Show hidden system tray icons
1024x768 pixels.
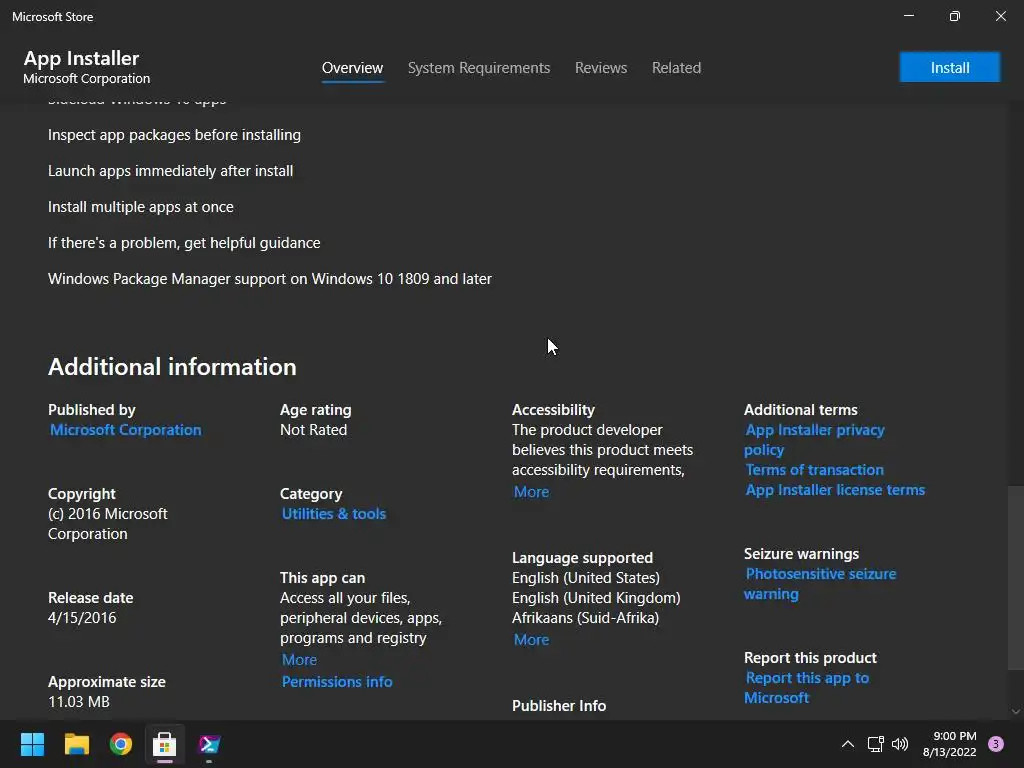tap(848, 744)
